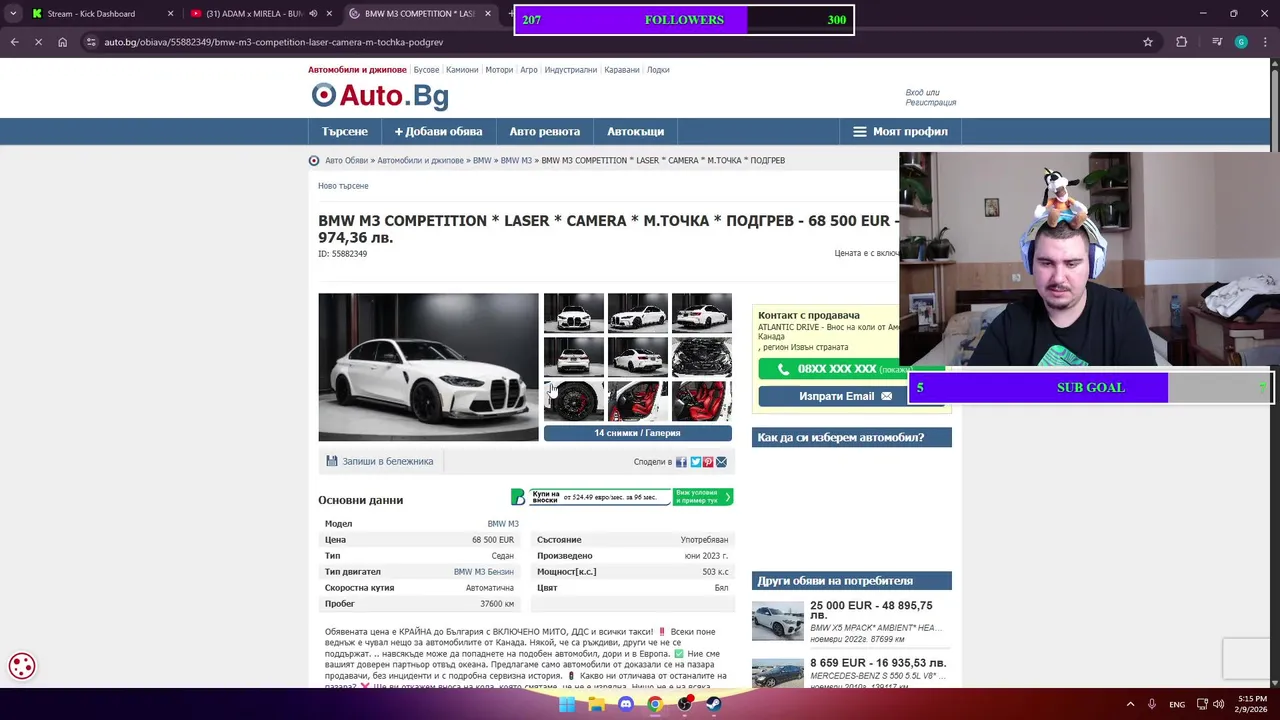Open Бусове category link
The width and height of the screenshot is (1280, 720).
pyautogui.click(x=426, y=70)
